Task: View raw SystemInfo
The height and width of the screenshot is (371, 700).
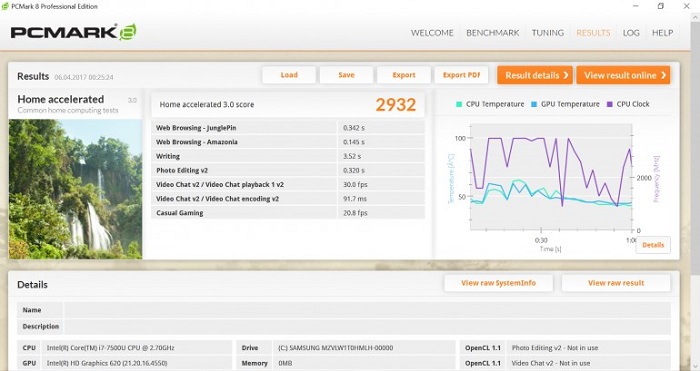Action: click(x=498, y=283)
